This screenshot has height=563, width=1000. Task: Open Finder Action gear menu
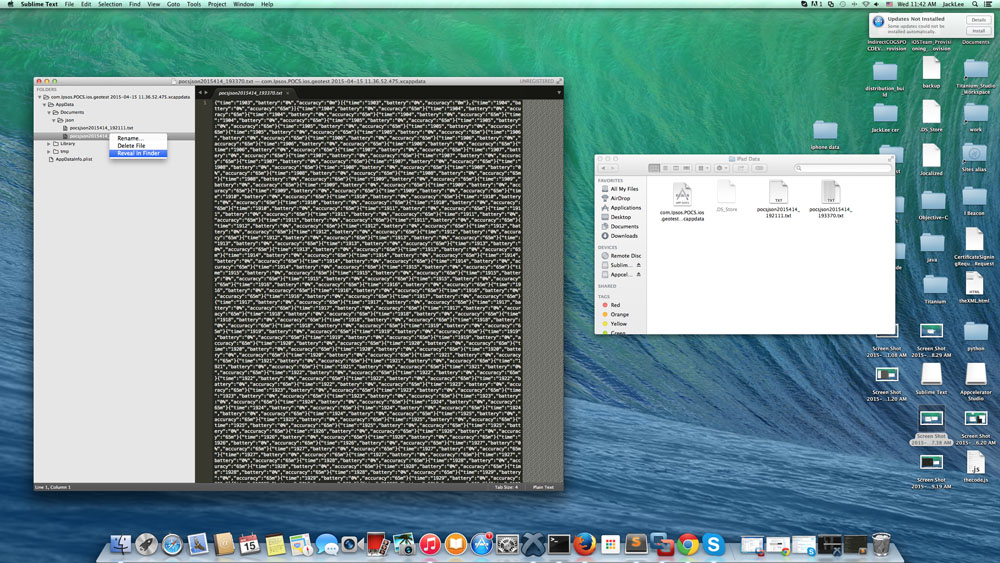pos(721,168)
